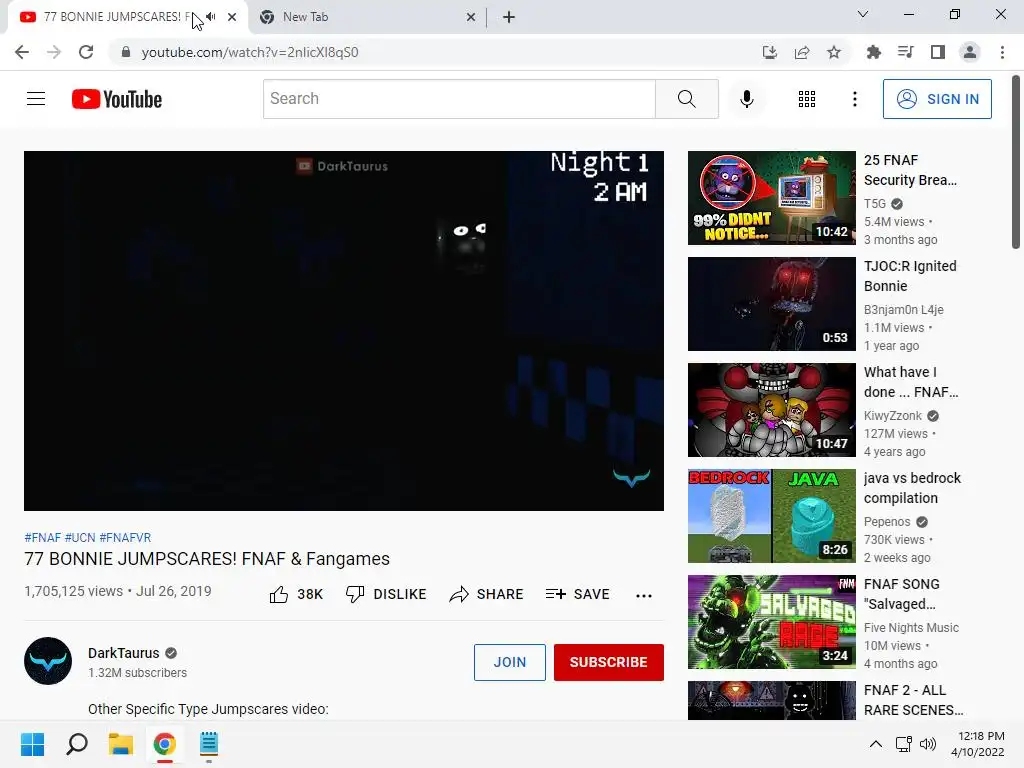Open Notepad from taskbar
This screenshot has width=1024, height=768.
(208, 744)
